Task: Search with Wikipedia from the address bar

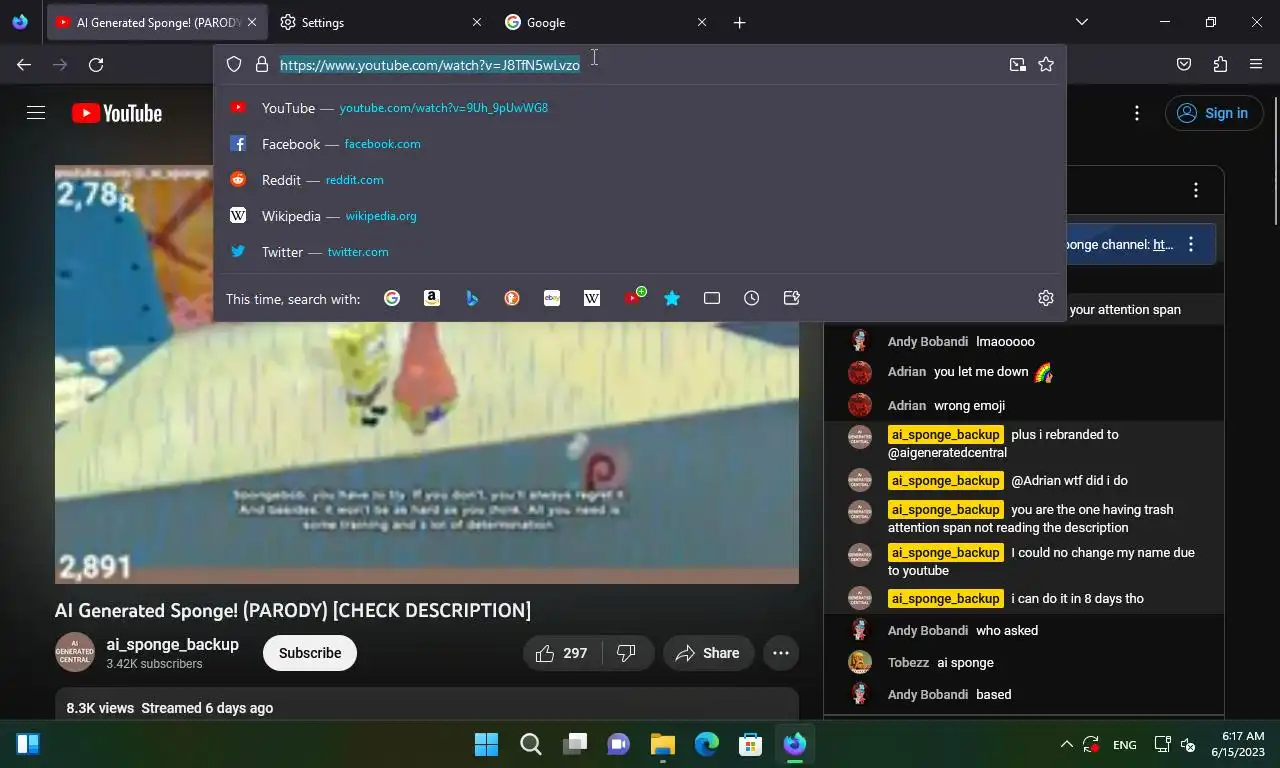Action: click(592, 298)
